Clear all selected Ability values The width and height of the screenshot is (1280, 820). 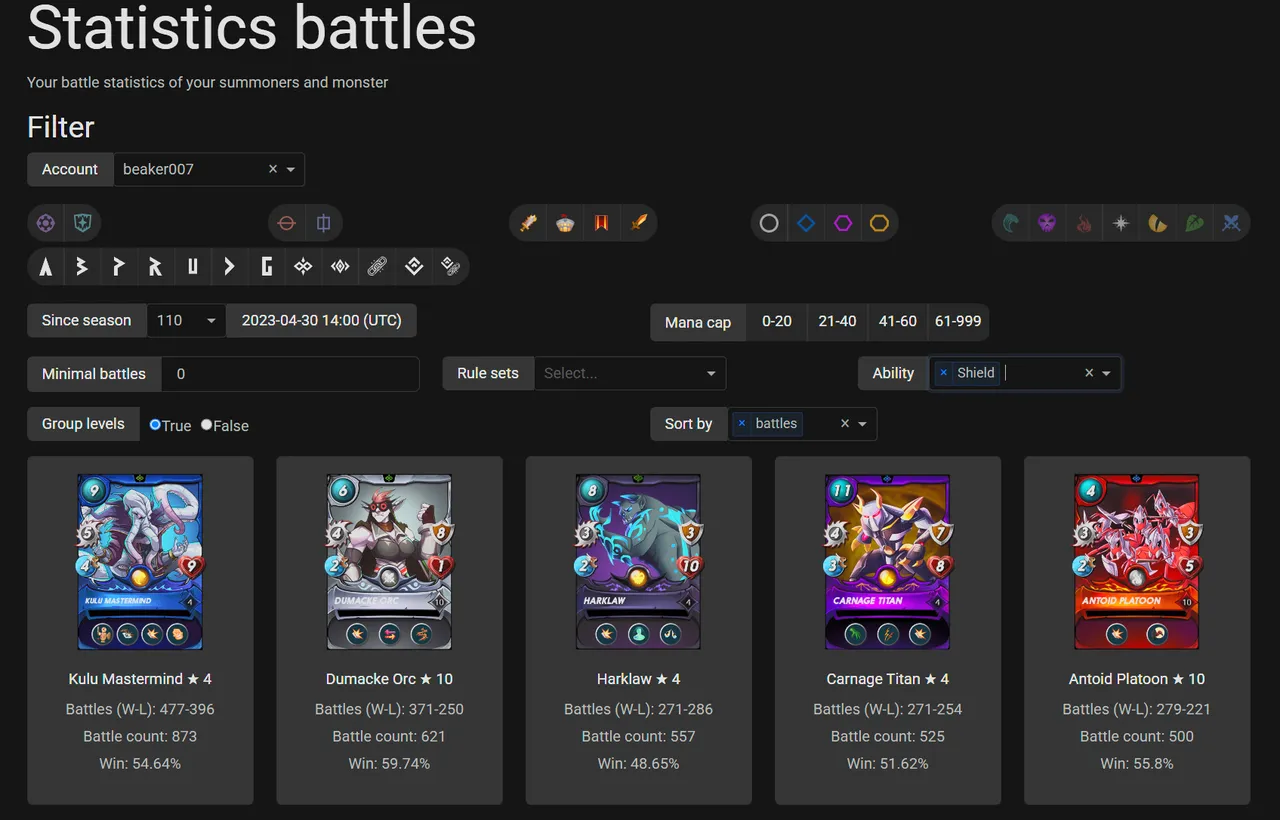[x=1089, y=373]
